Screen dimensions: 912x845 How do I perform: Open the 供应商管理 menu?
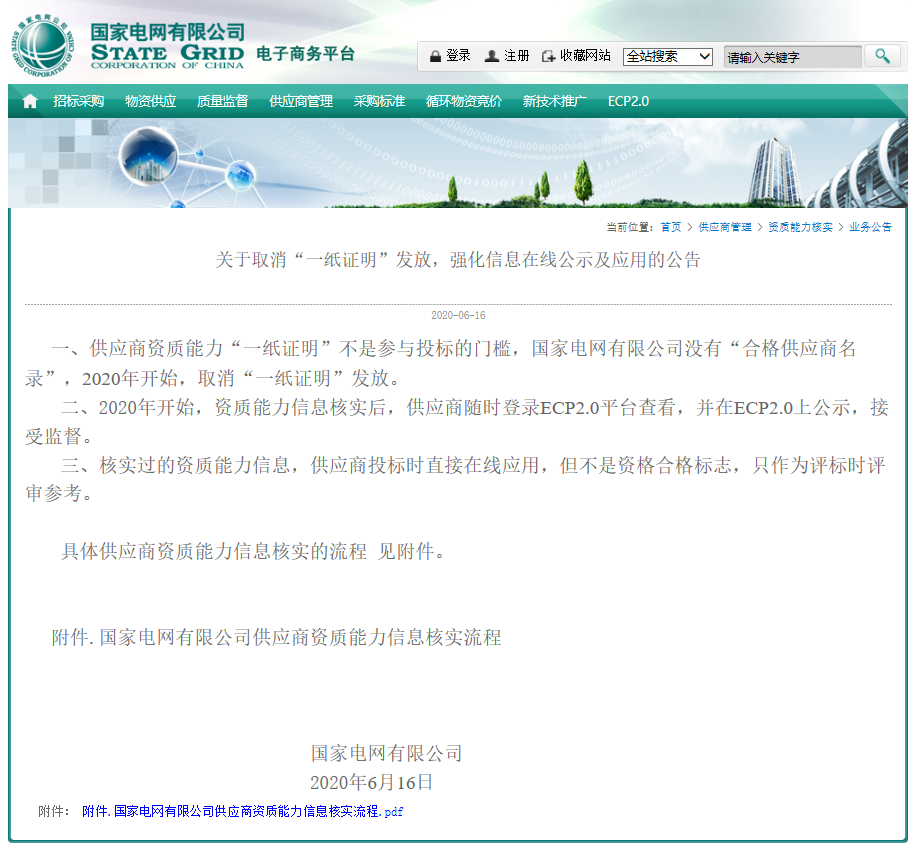[x=299, y=100]
